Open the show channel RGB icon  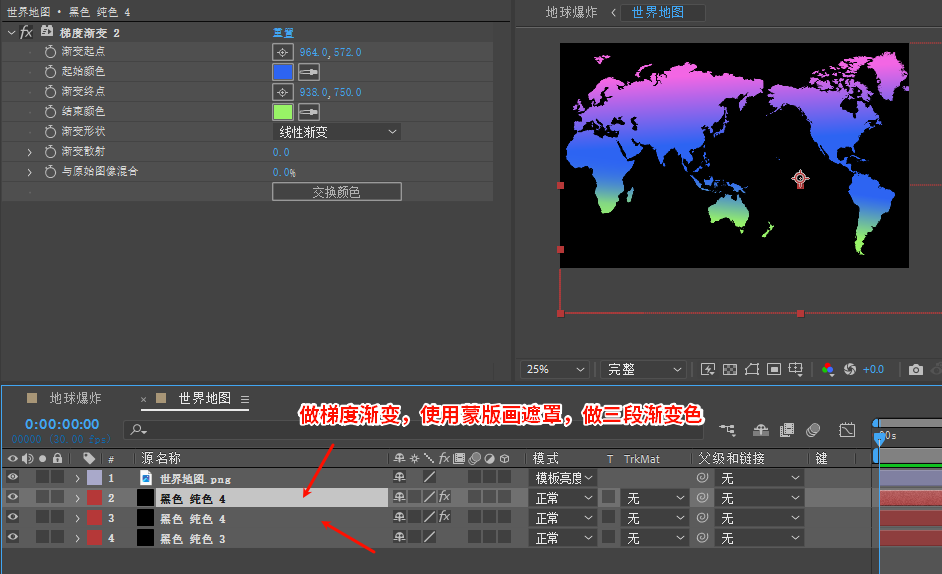(x=828, y=369)
